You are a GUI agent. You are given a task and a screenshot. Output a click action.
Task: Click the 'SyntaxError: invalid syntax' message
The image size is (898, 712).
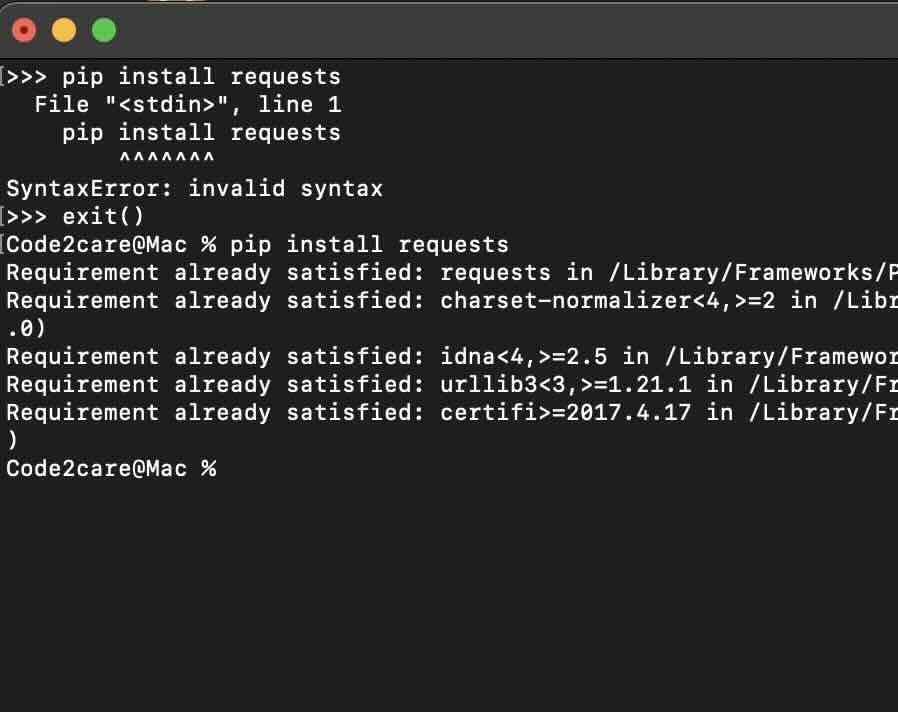195,189
